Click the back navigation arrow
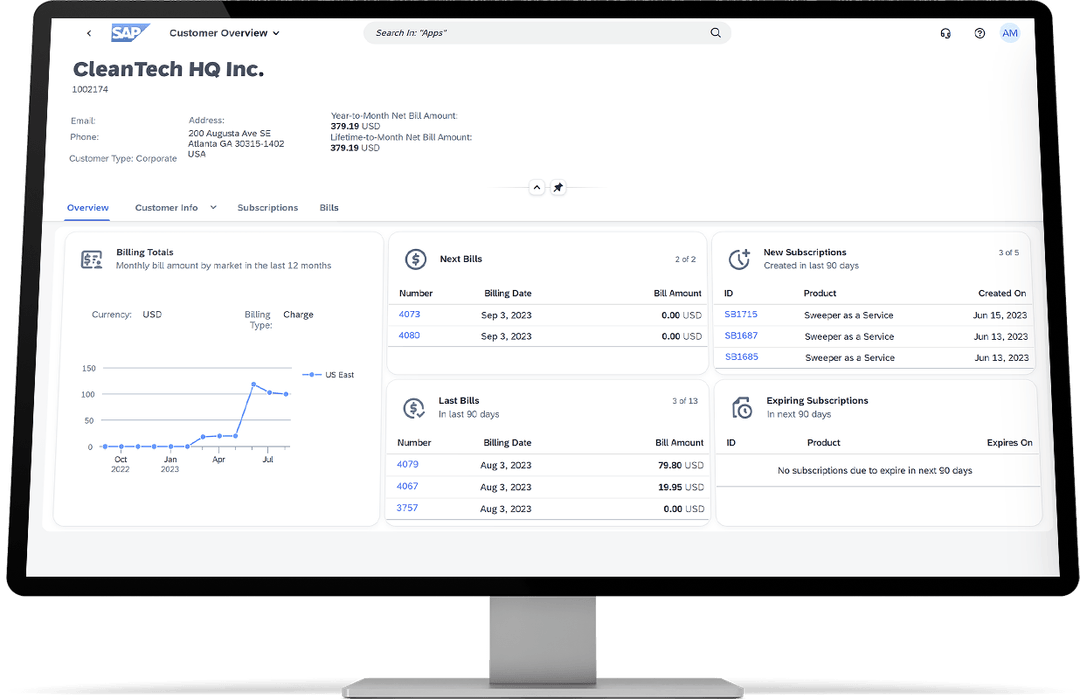The height and width of the screenshot is (699, 1080). (89, 32)
